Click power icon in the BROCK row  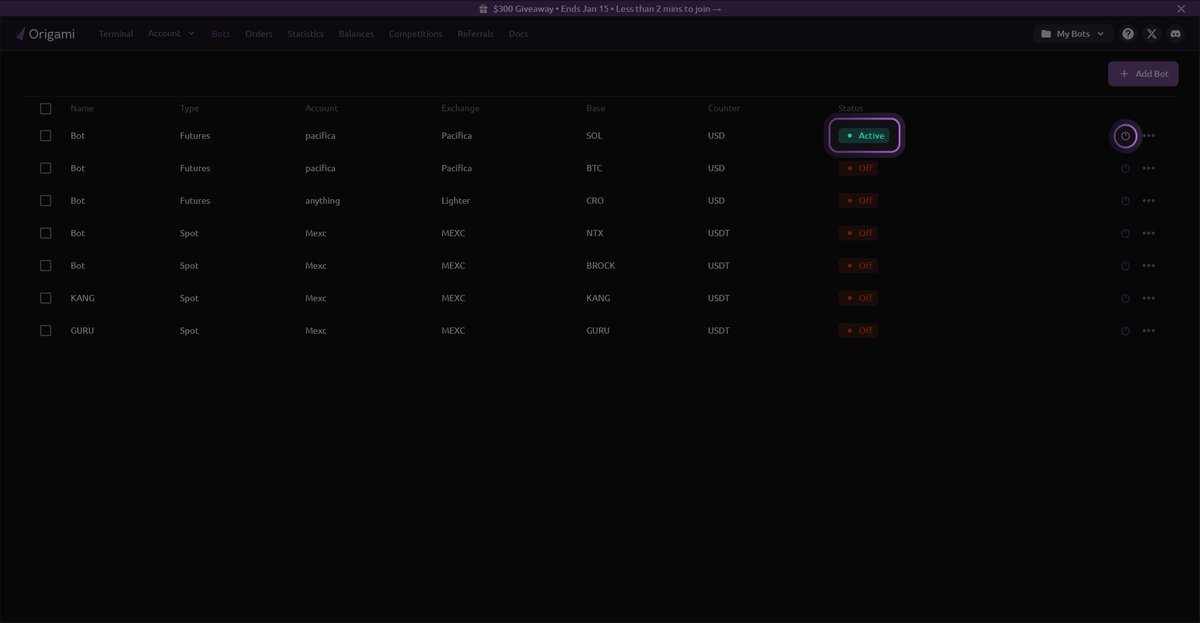pyautogui.click(x=1125, y=266)
